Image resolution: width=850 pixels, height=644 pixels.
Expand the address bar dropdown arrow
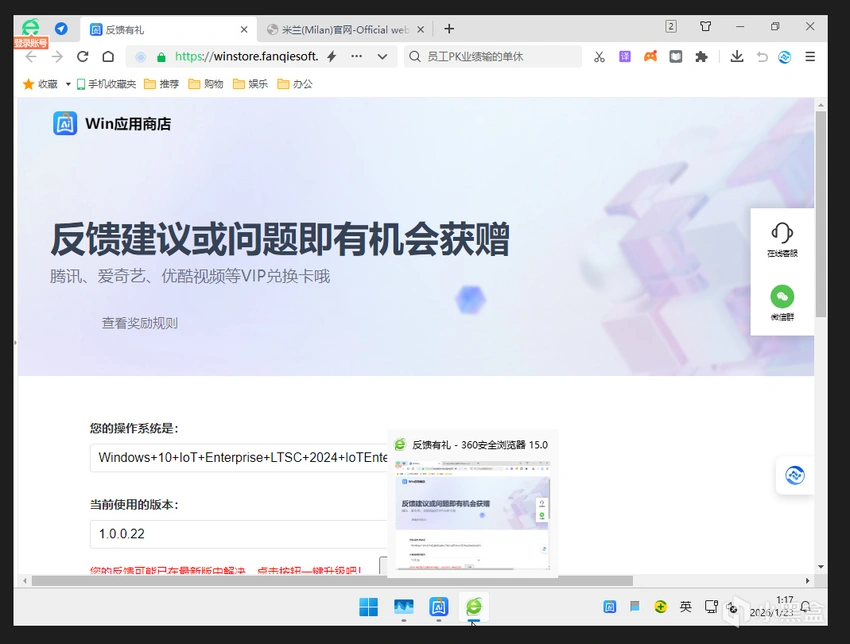pyautogui.click(x=385, y=57)
